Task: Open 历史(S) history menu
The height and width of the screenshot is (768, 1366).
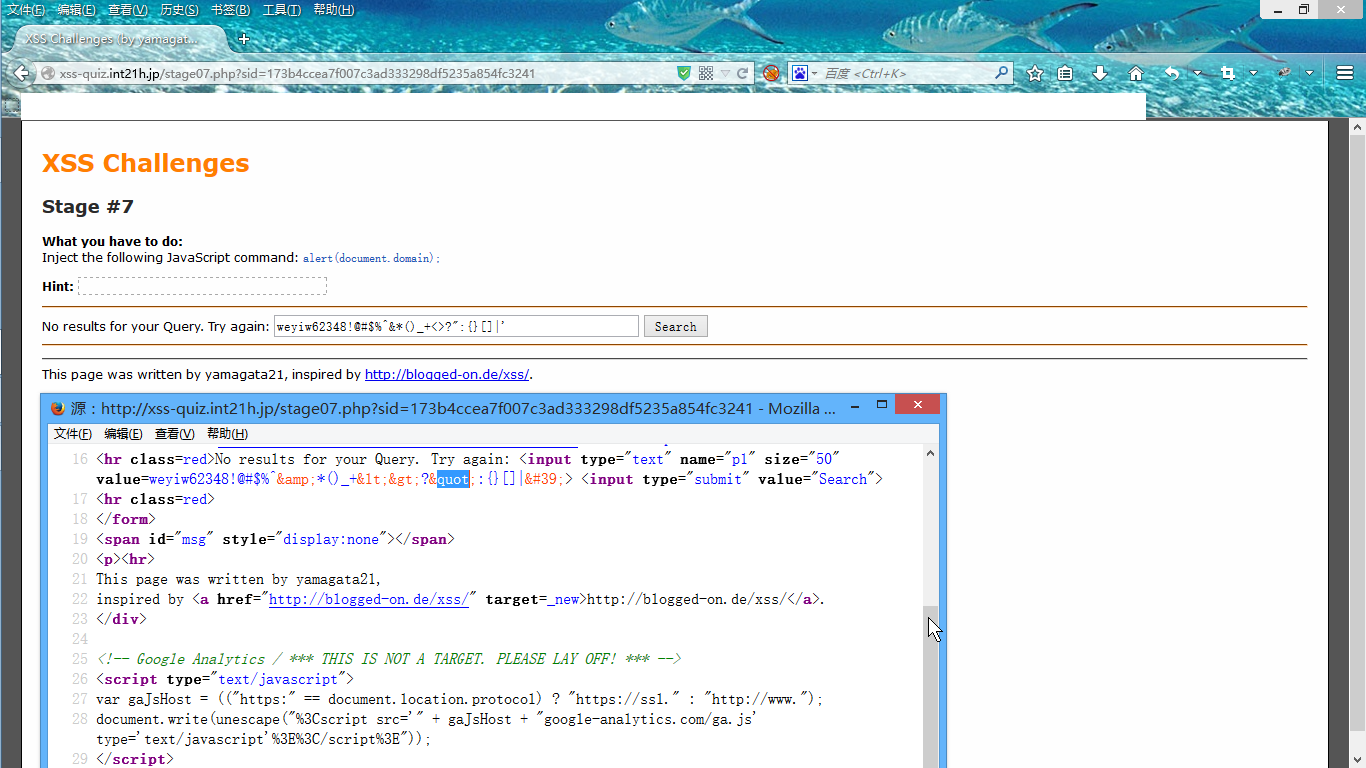Action: pos(180,10)
